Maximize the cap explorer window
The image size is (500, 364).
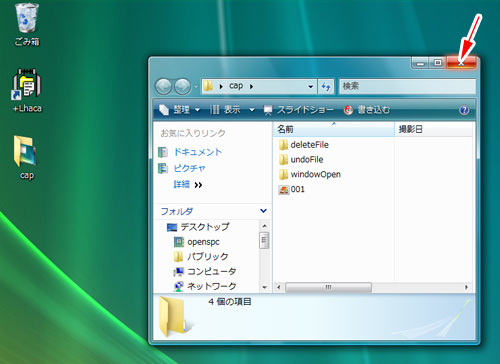coord(437,63)
